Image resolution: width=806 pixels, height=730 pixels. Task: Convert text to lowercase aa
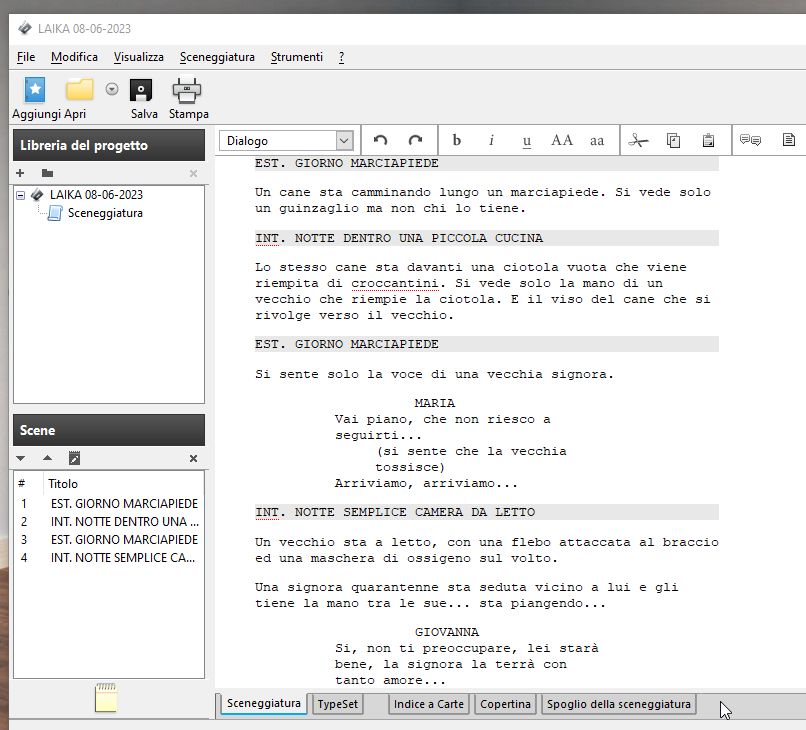click(597, 140)
